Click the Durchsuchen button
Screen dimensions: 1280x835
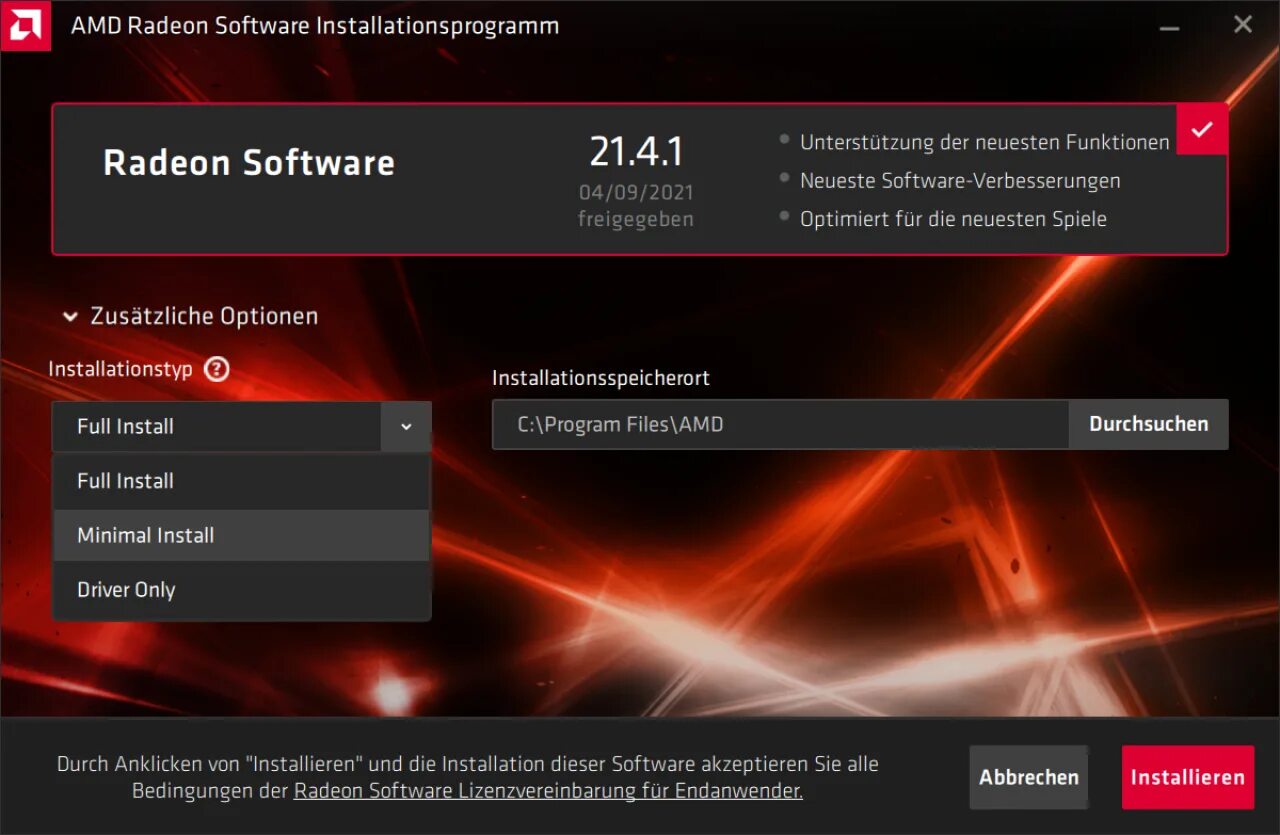coord(1148,424)
